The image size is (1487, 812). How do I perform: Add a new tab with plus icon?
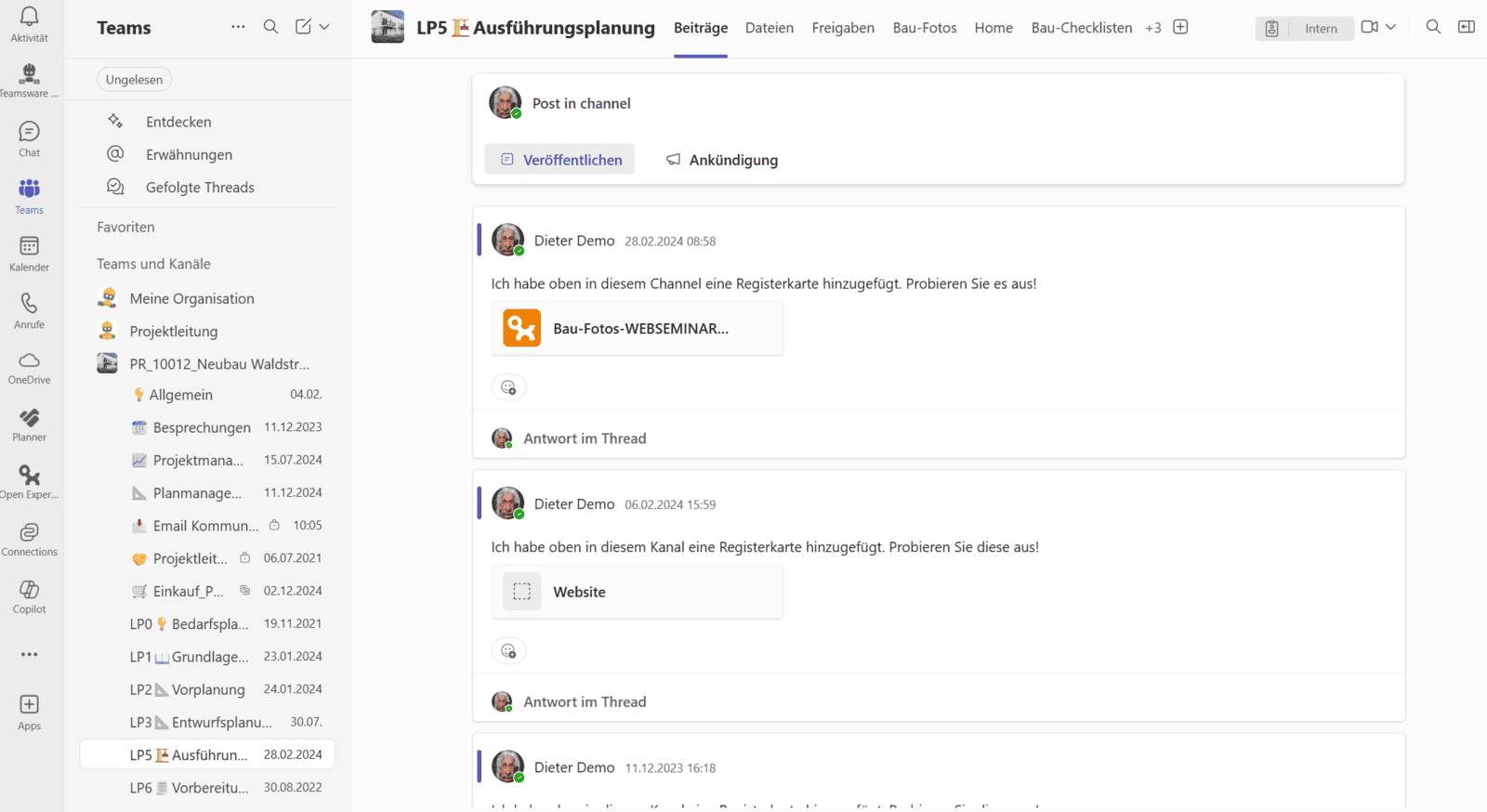(x=1180, y=27)
